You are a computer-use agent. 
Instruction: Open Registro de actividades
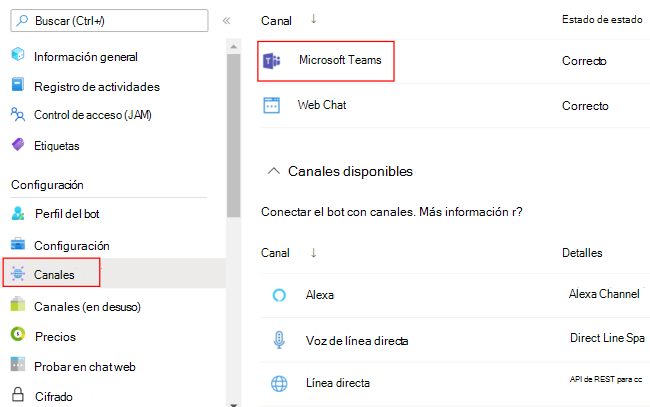click(x=97, y=87)
